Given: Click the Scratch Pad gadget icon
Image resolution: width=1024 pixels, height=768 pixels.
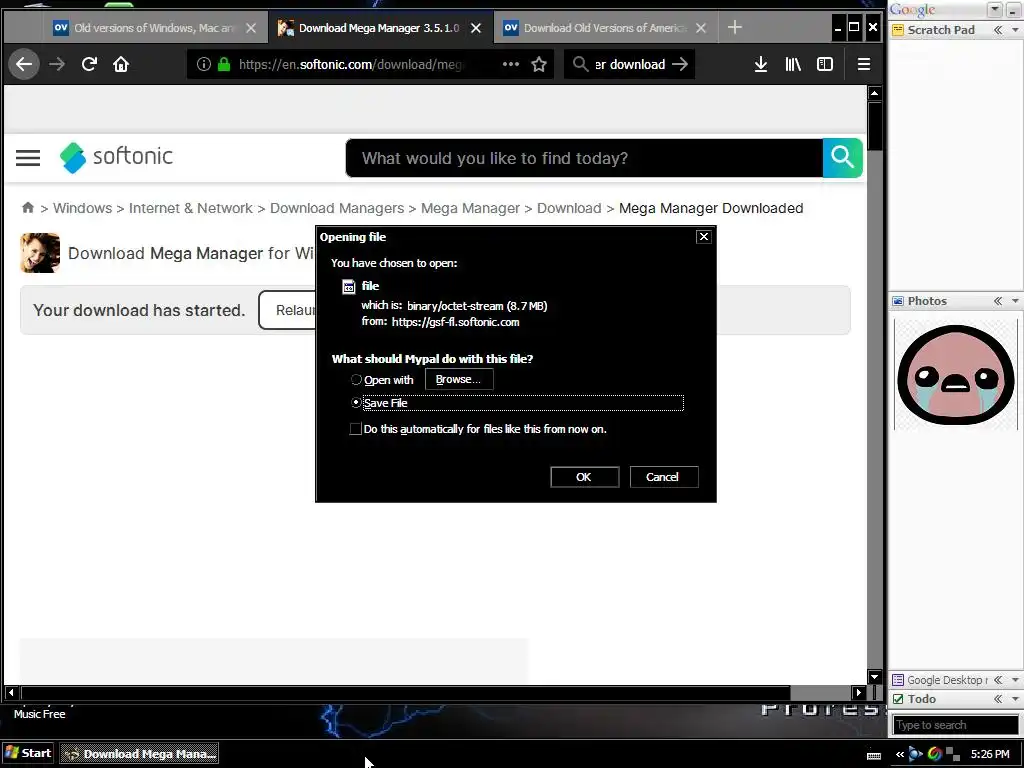Looking at the screenshot, I should point(898,30).
